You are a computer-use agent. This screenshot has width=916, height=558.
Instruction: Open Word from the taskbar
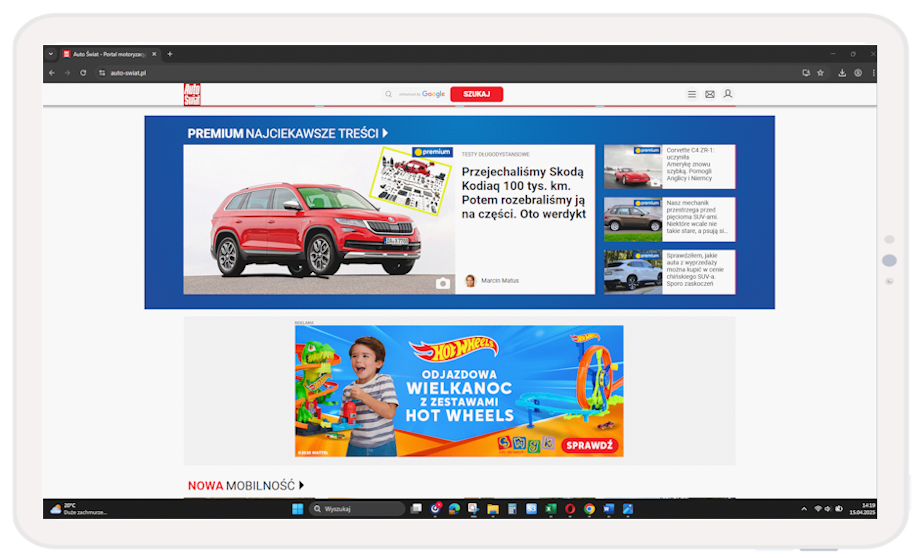tap(609, 509)
